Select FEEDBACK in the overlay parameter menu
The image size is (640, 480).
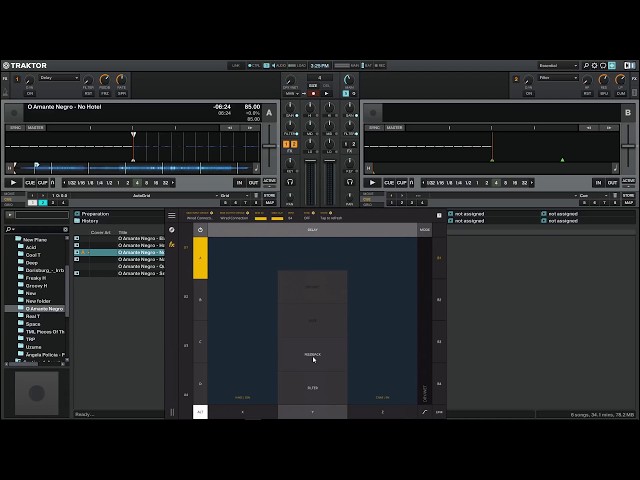point(313,354)
